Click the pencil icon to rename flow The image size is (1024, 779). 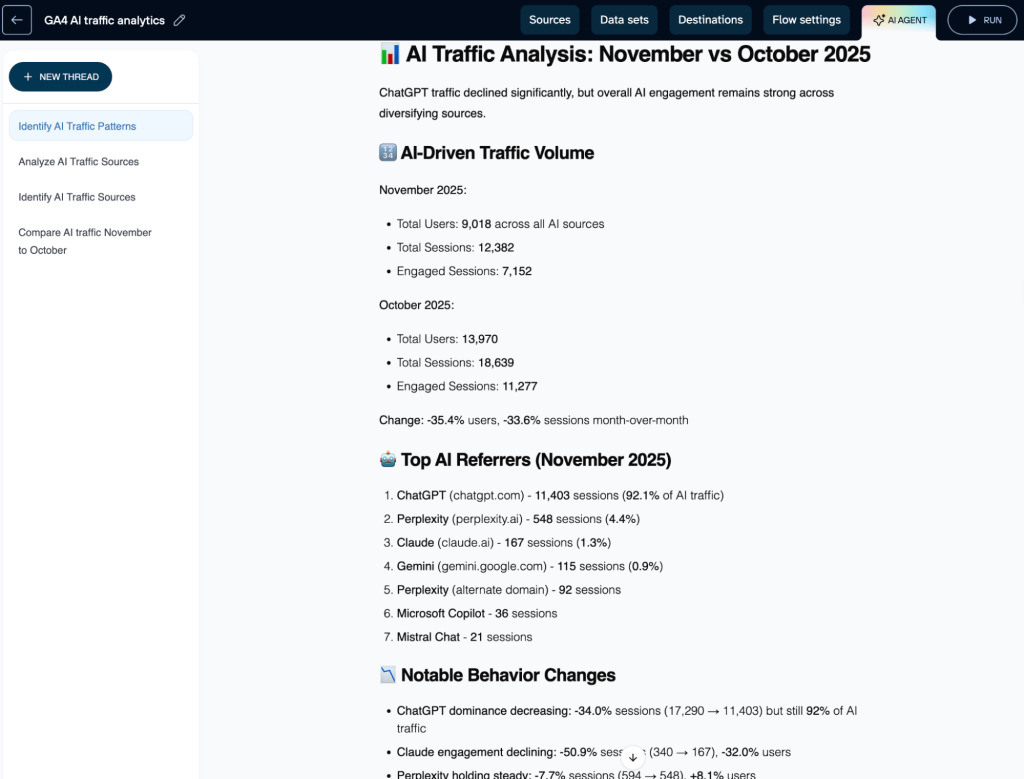pyautogui.click(x=179, y=20)
